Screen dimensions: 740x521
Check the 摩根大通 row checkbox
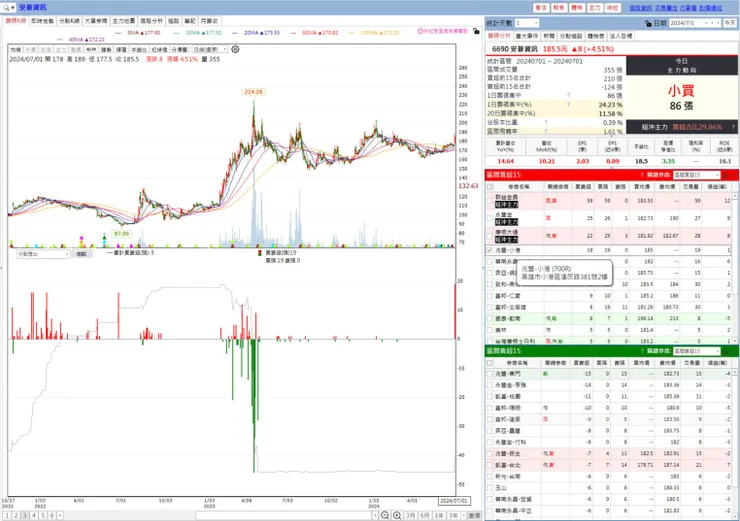490,235
